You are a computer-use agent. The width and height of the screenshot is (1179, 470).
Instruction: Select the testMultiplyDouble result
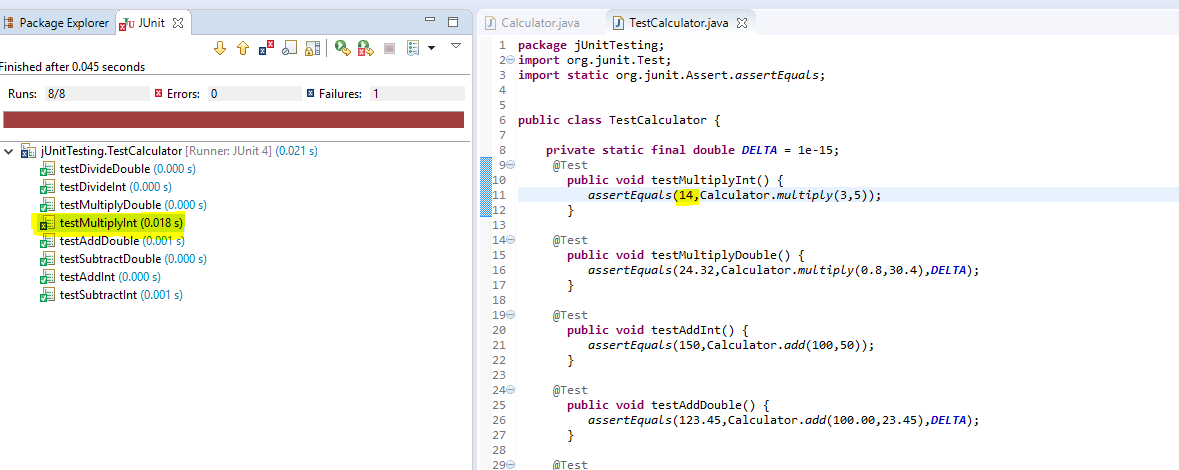click(x=123, y=205)
